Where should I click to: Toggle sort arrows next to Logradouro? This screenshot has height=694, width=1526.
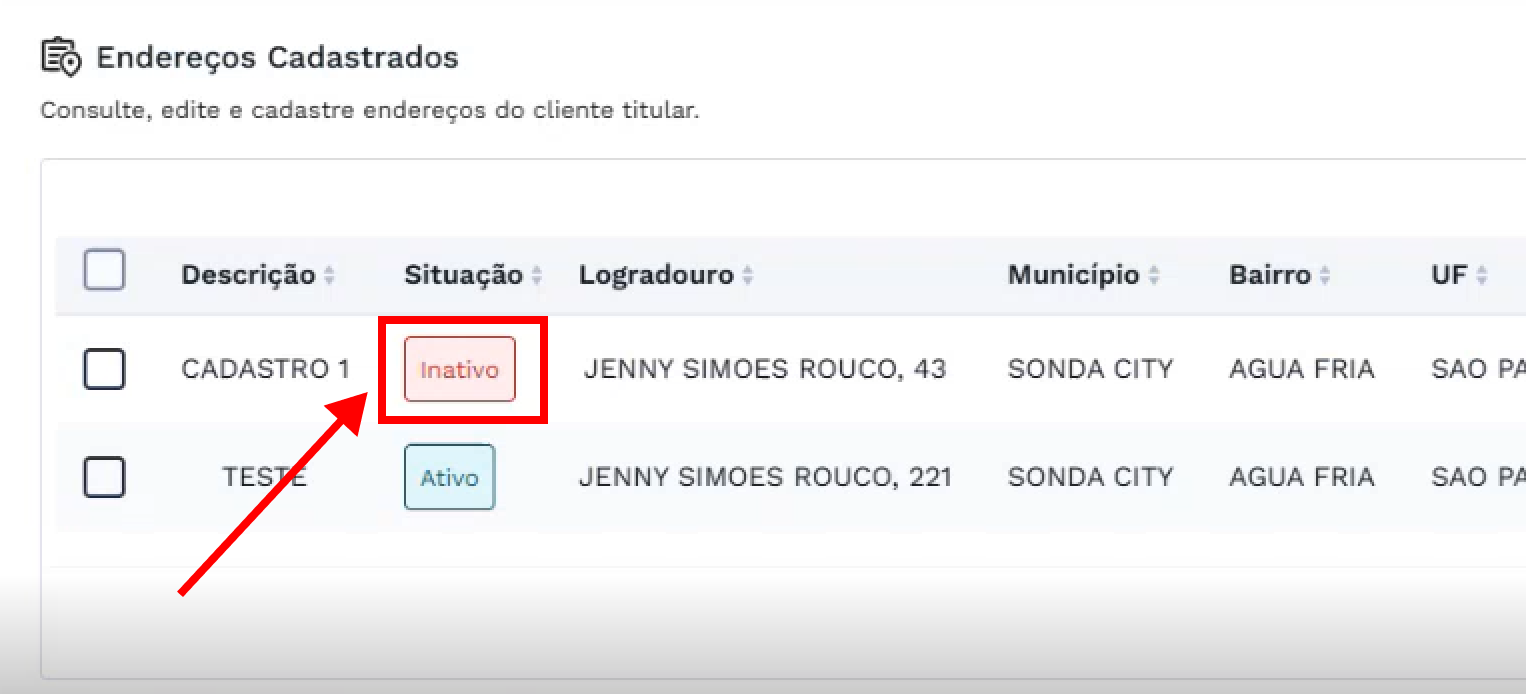pyautogui.click(x=747, y=276)
